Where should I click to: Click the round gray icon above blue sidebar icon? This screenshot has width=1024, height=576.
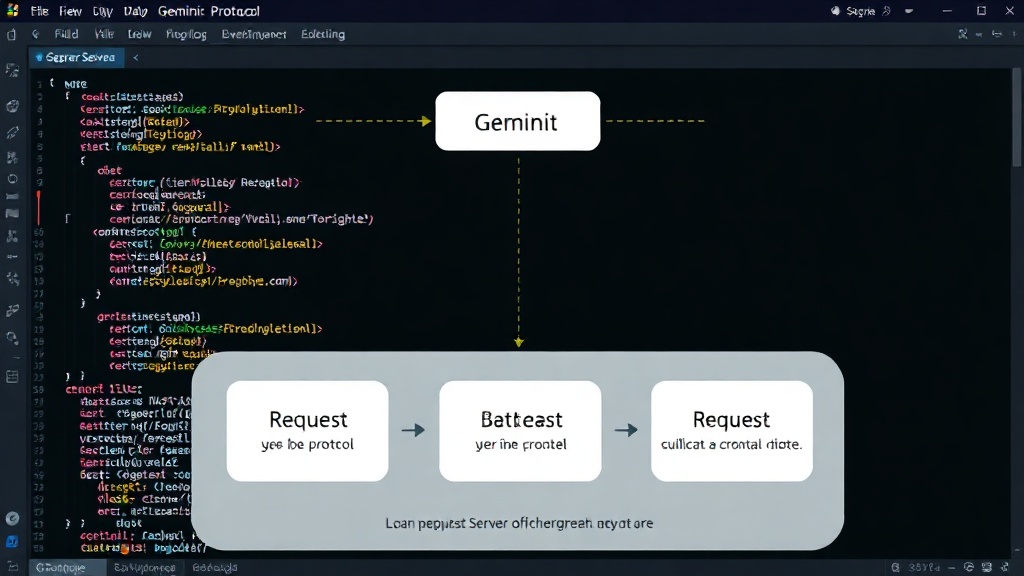12,519
